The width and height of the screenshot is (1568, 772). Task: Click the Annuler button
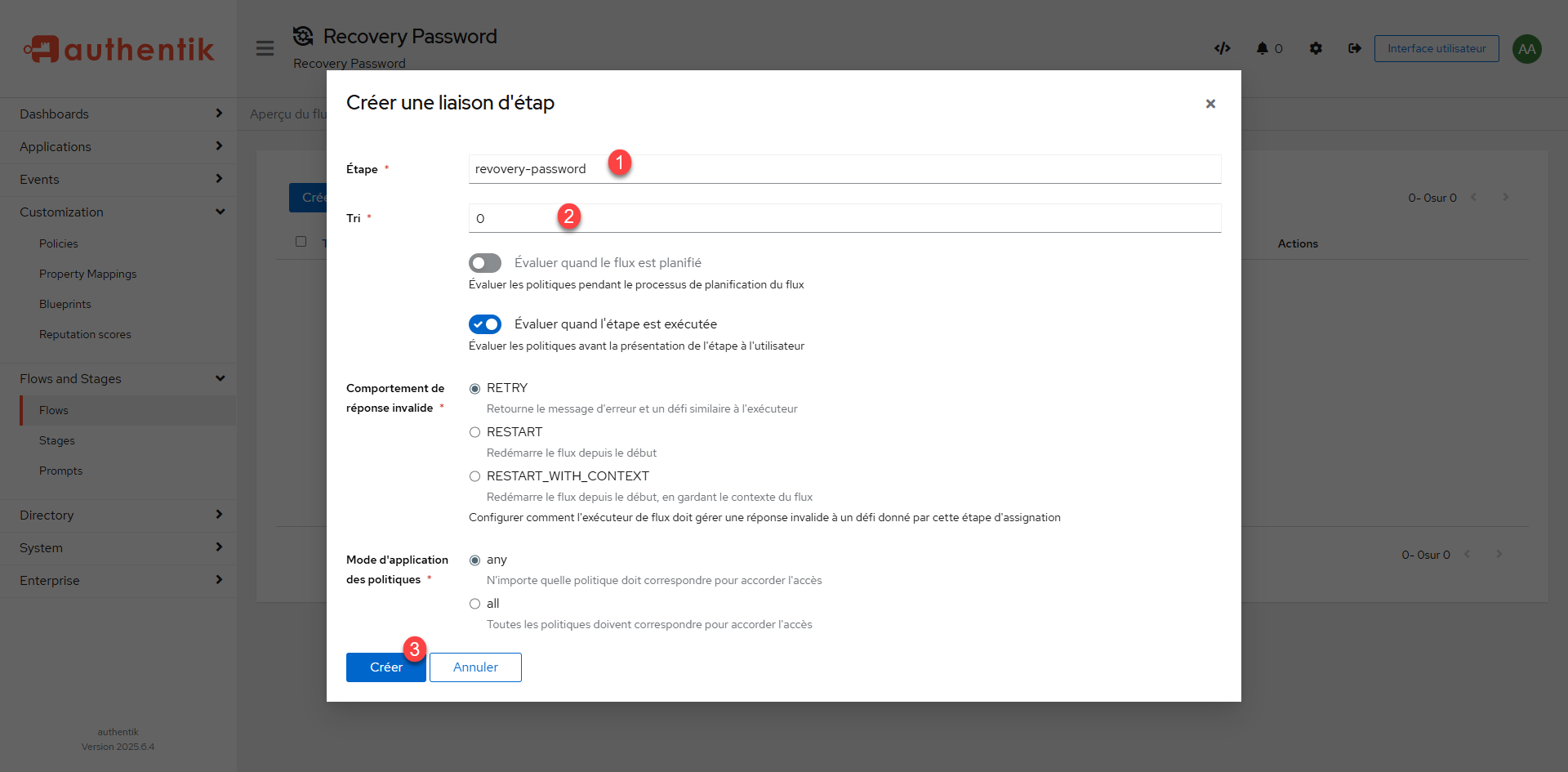[x=475, y=667]
